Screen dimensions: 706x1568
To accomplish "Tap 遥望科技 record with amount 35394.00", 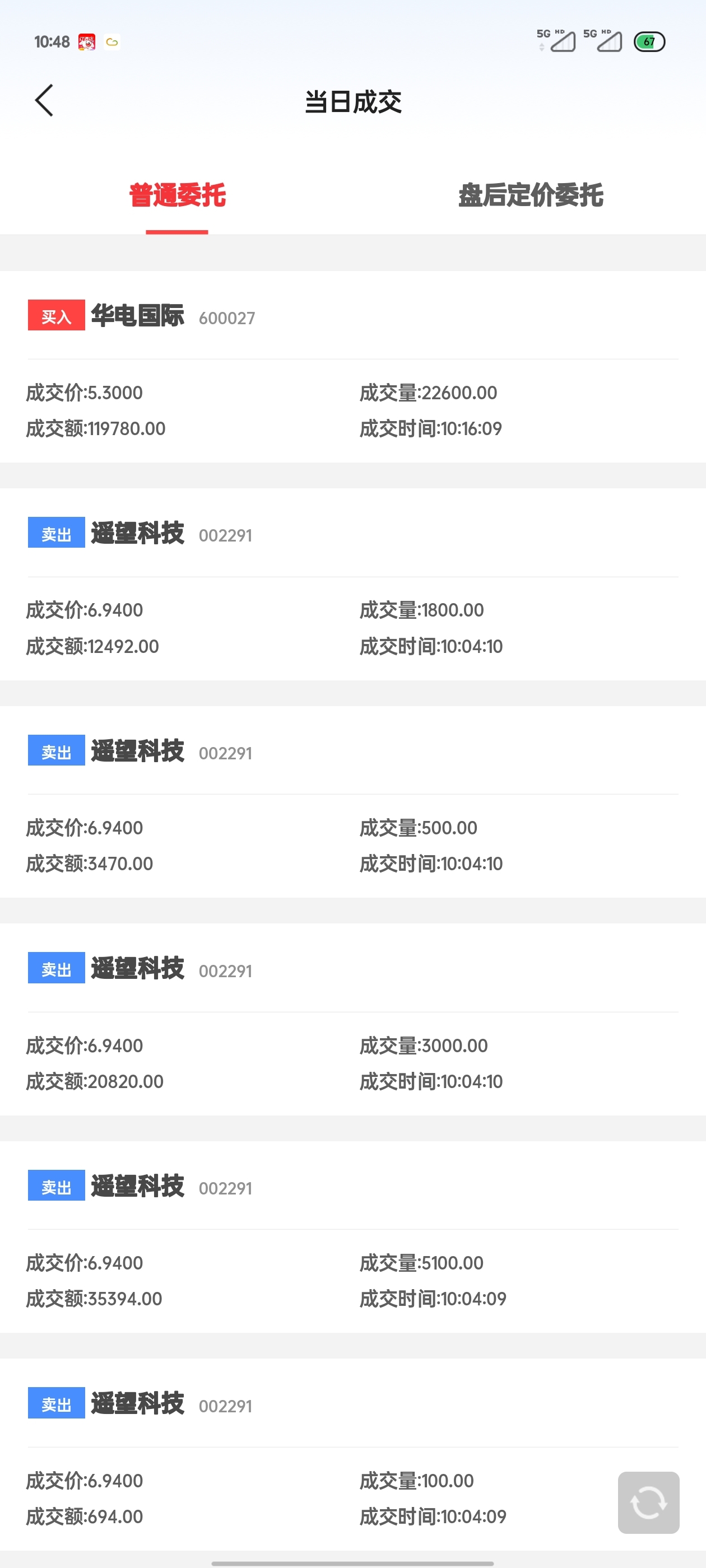I will pyautogui.click(x=352, y=1237).
